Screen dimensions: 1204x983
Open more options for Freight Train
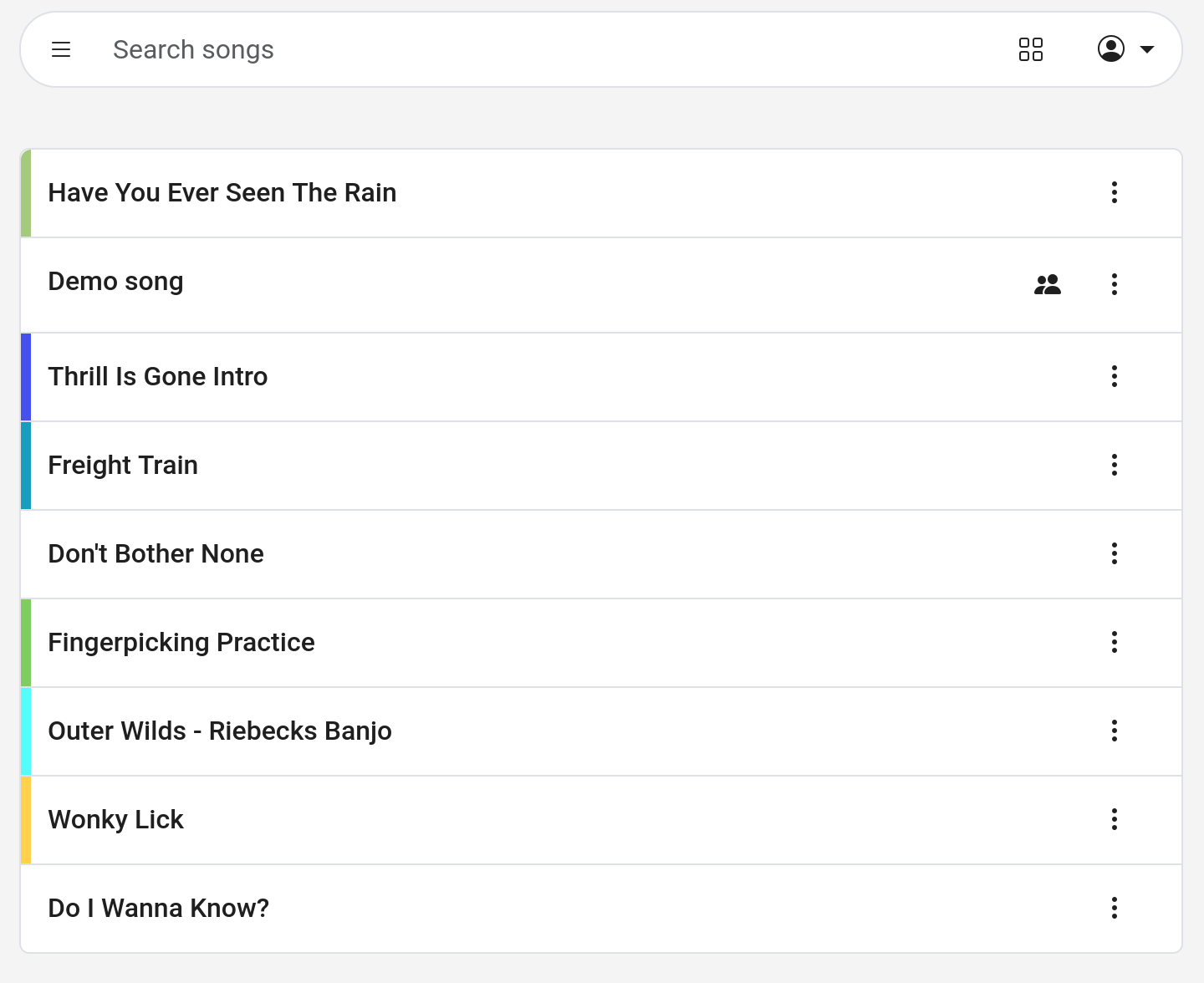pyautogui.click(x=1115, y=465)
